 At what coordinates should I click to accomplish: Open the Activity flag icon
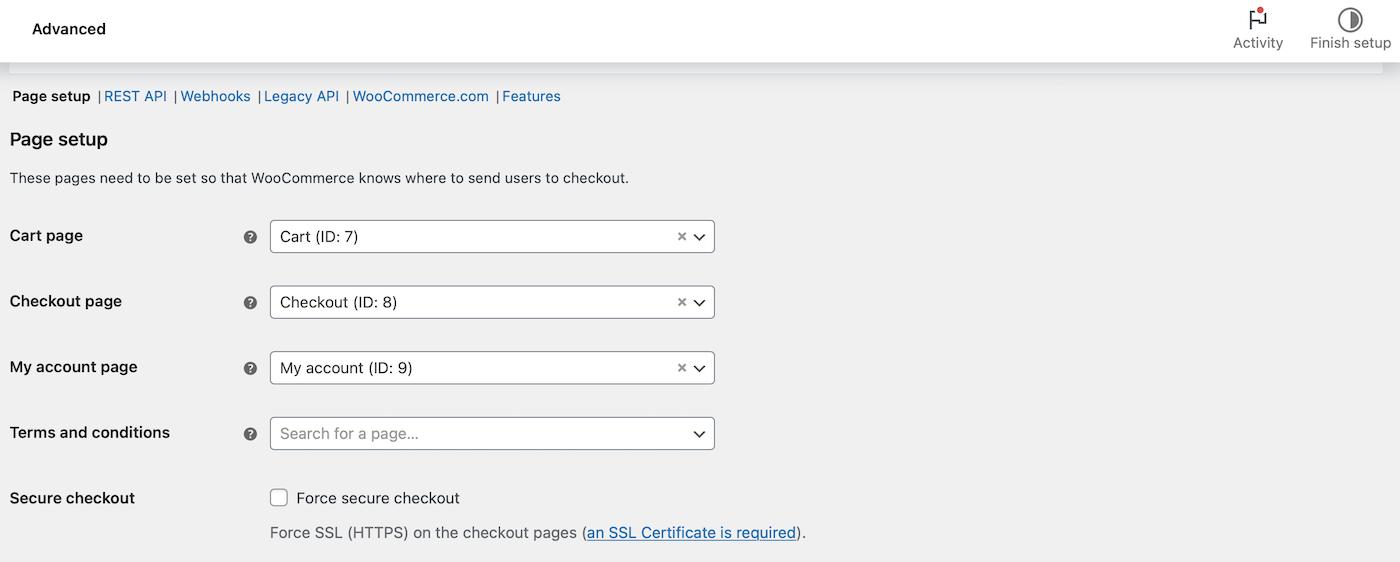click(1257, 20)
